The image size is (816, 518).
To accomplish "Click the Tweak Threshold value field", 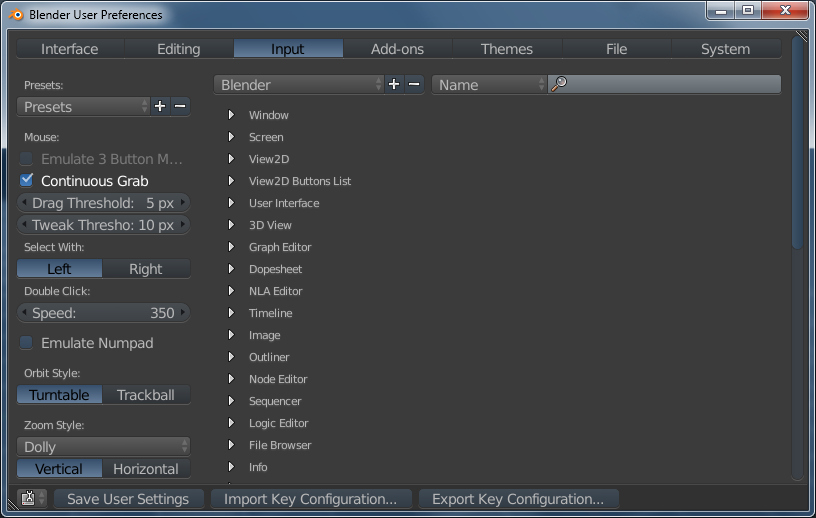I will pos(104,224).
